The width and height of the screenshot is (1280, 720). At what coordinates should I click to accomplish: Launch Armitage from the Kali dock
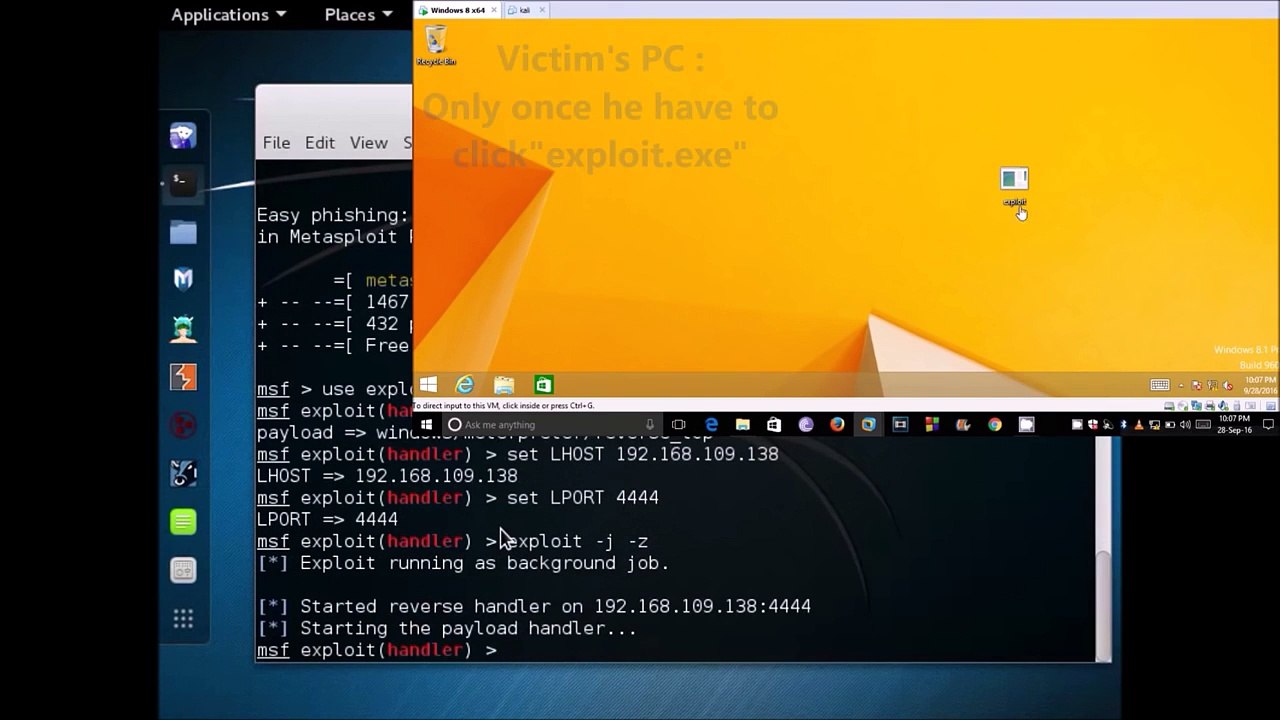point(183,328)
